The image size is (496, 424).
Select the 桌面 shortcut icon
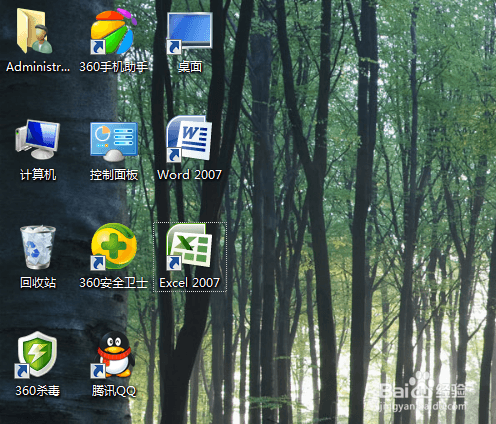189,33
